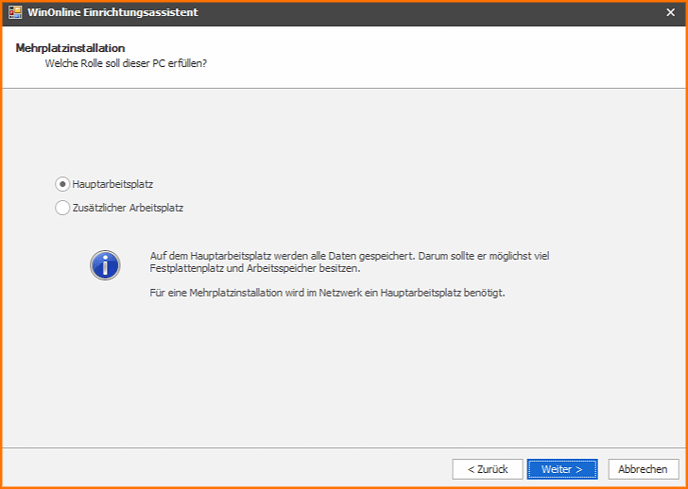
Task: Proceed with the "Weiter >" button
Action: (x=561, y=469)
